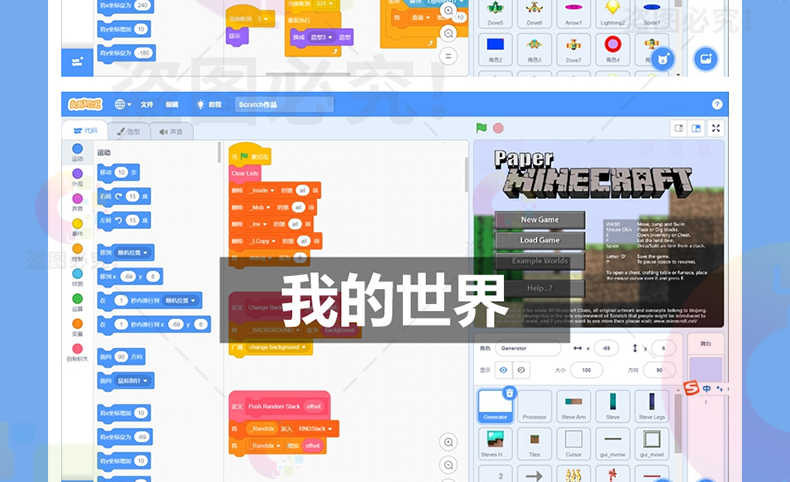Select the 运算 operators block category
The height and width of the screenshot is (482, 790).
[x=77, y=302]
